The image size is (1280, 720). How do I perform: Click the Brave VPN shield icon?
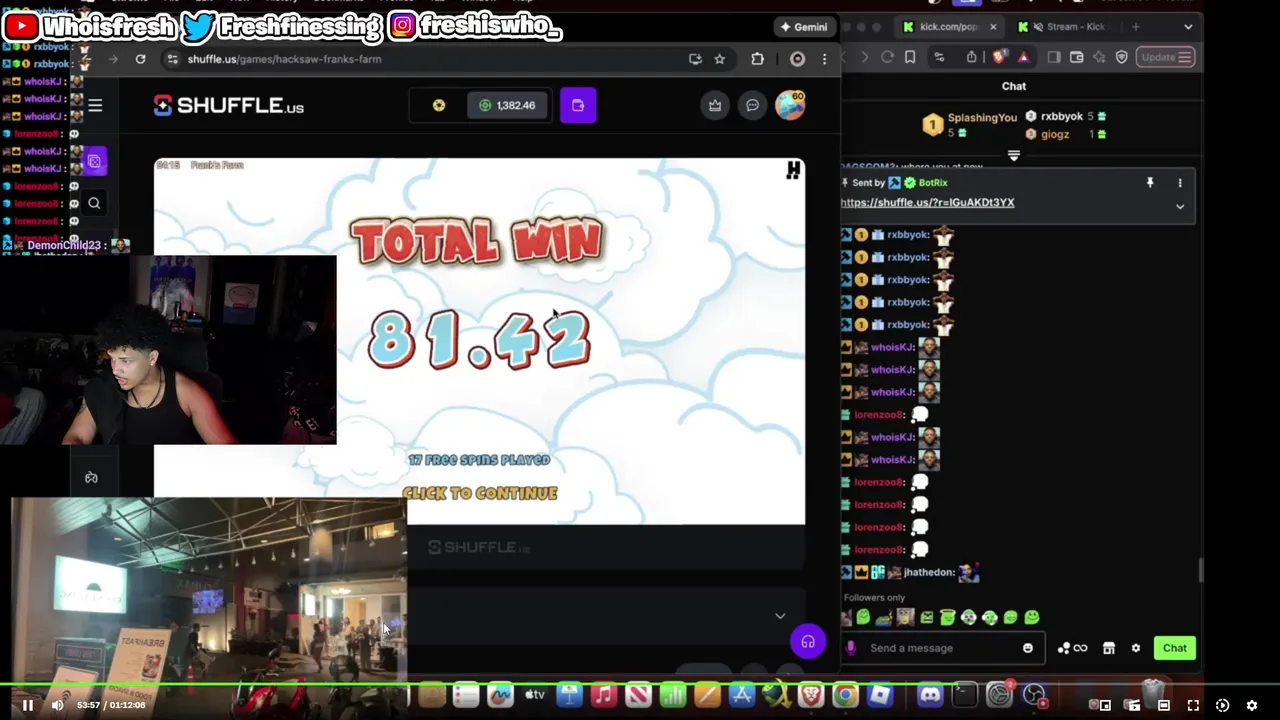click(1121, 57)
